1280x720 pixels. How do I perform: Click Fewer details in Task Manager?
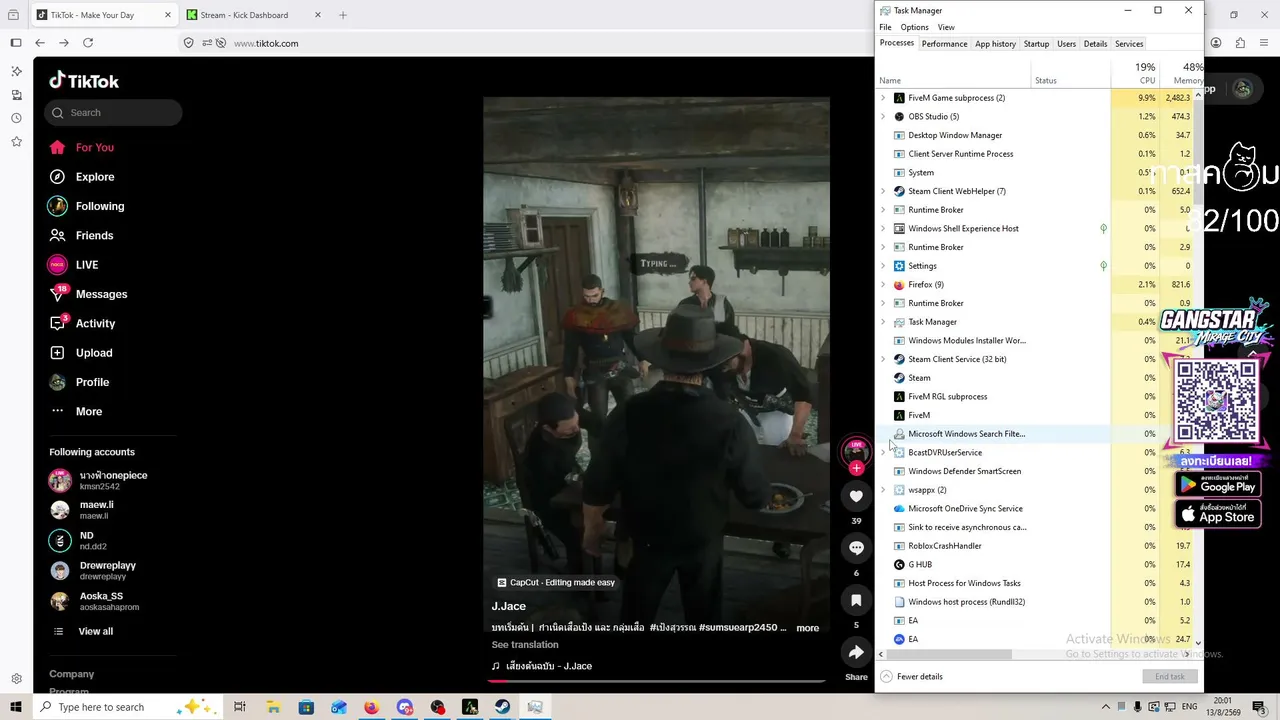[911, 677]
